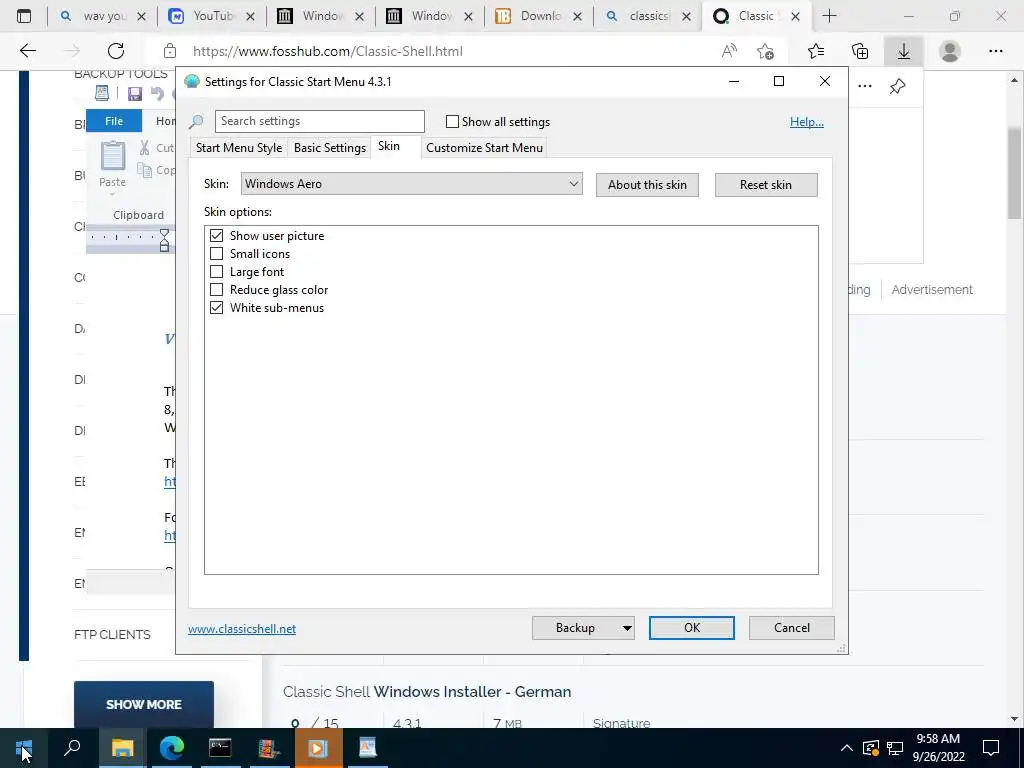Open Edge Settings and more menu
The width and height of the screenshot is (1024, 768).
(995, 51)
